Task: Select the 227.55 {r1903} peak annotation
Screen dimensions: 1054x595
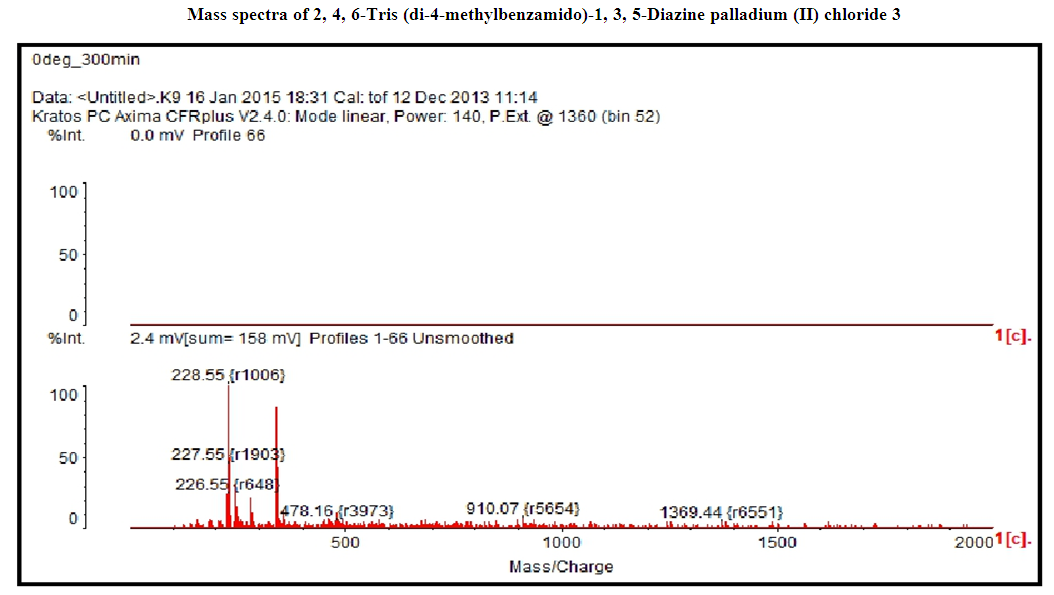Action: 229,454
